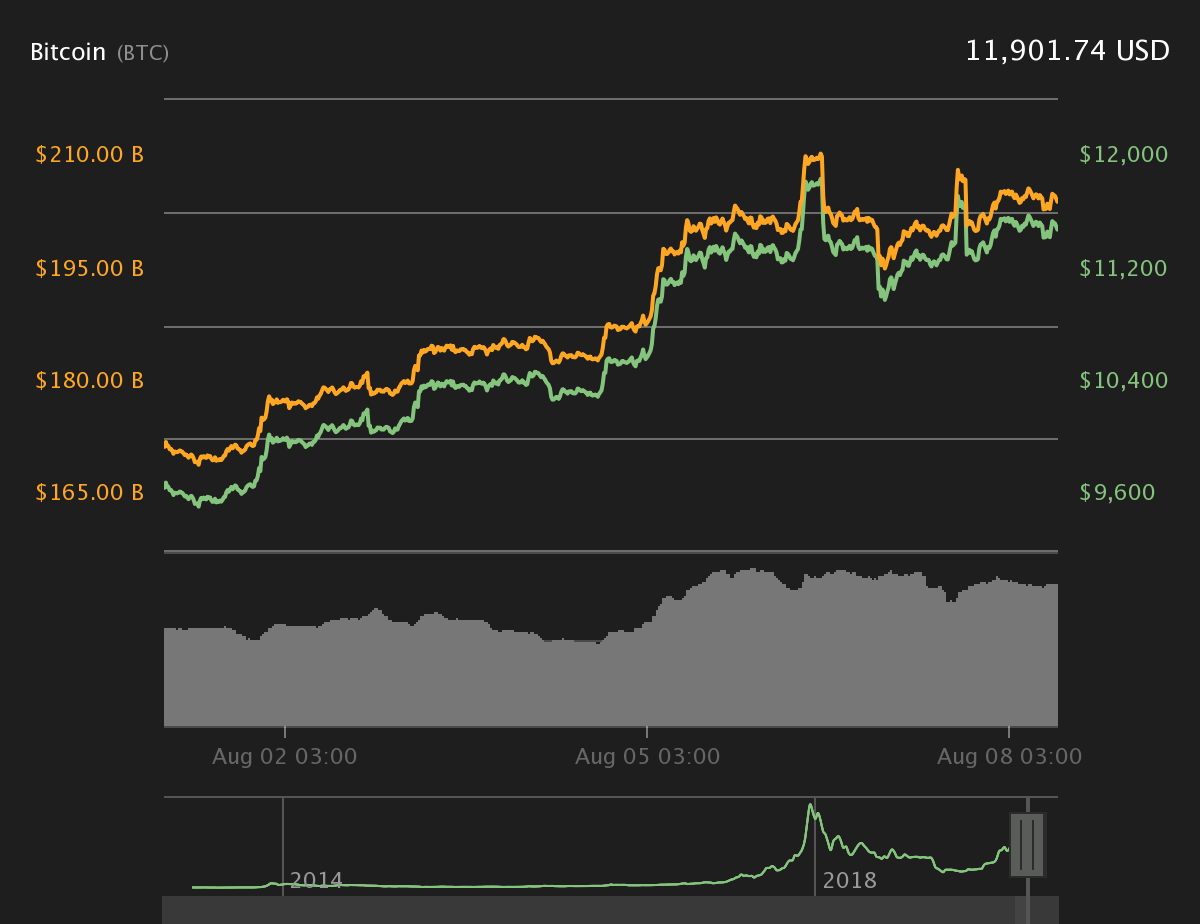The height and width of the screenshot is (924, 1200).
Task: Click the $165.00 B market cap label
Action: tap(90, 492)
